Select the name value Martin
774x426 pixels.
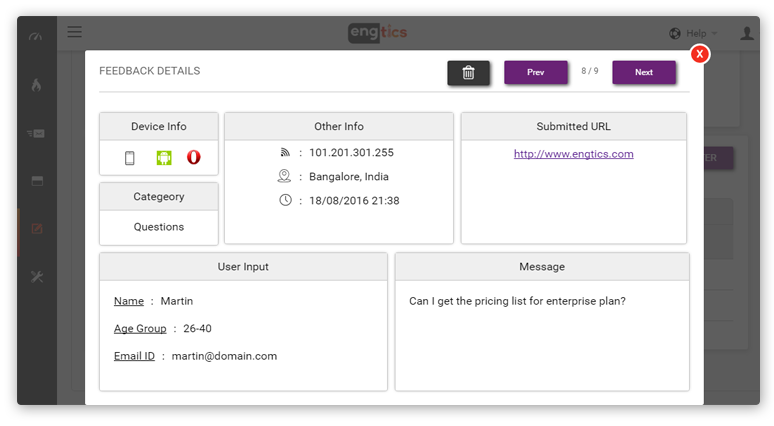177,301
